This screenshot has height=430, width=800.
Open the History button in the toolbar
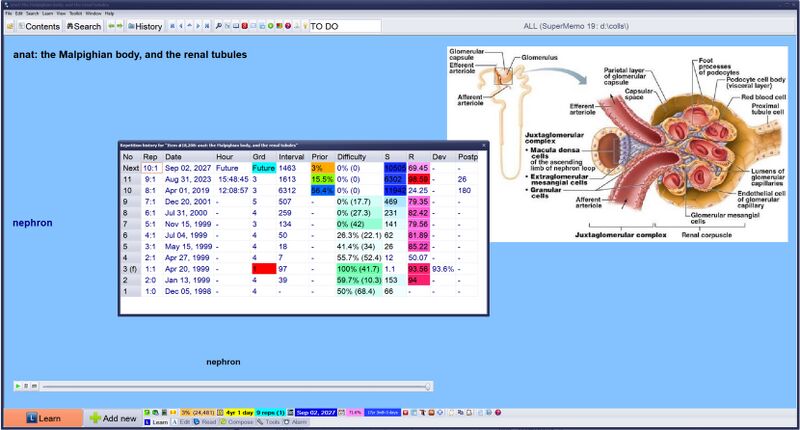(x=145, y=26)
